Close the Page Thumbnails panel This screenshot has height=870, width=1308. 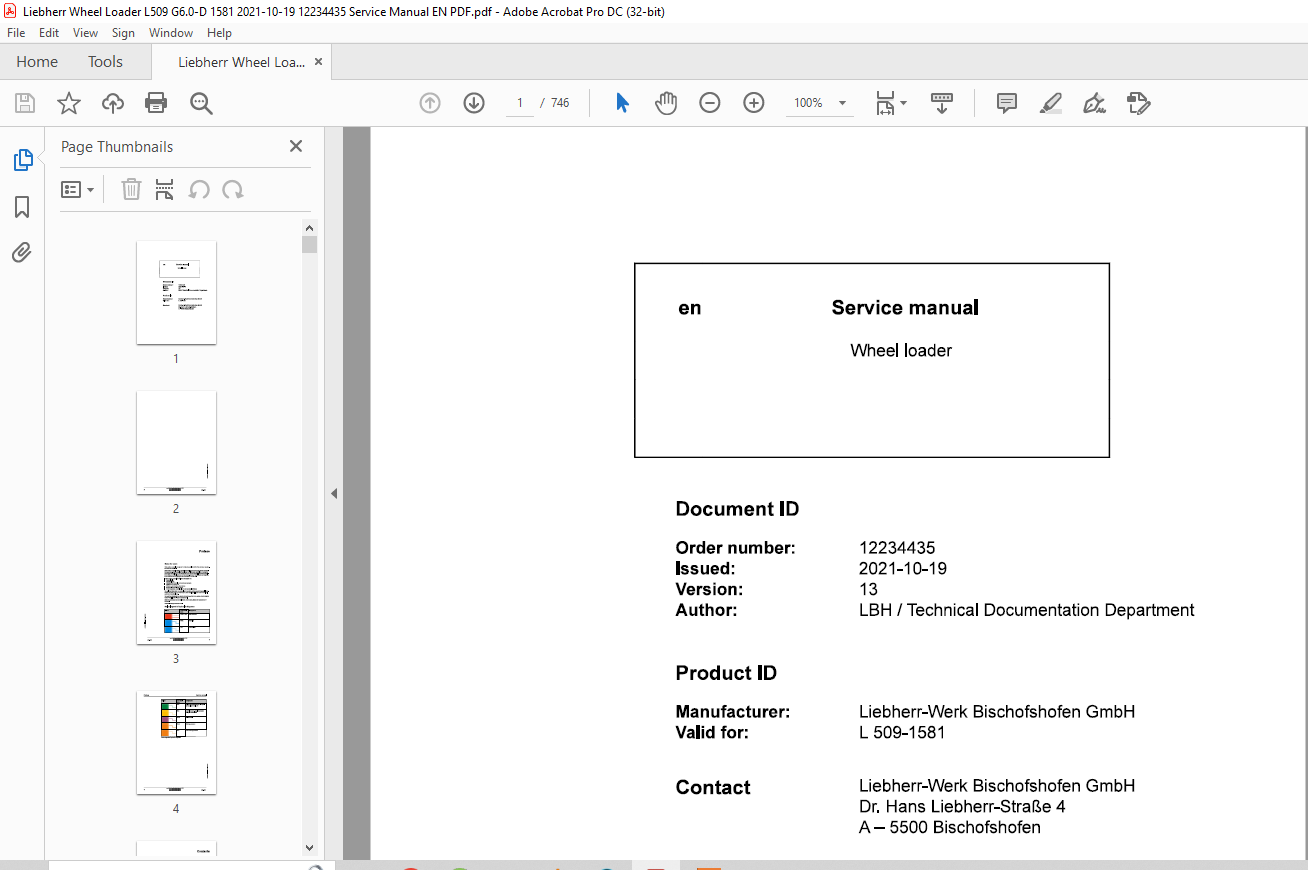(x=296, y=146)
